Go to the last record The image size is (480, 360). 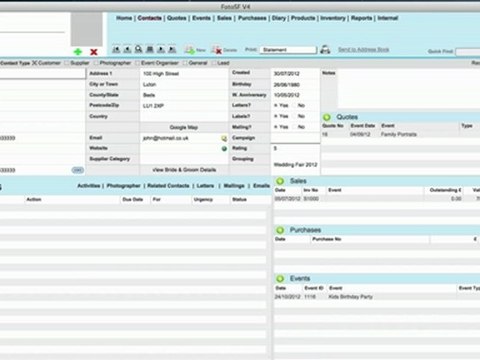point(172,50)
